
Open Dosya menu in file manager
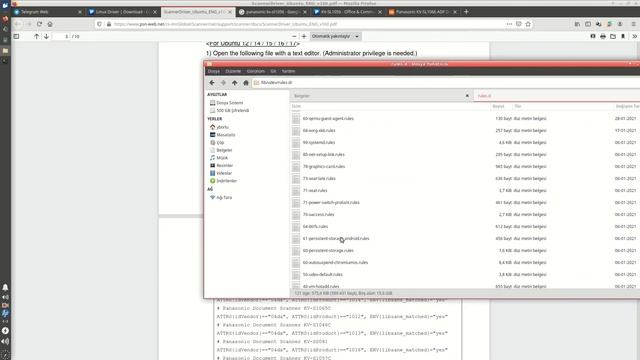[213, 71]
